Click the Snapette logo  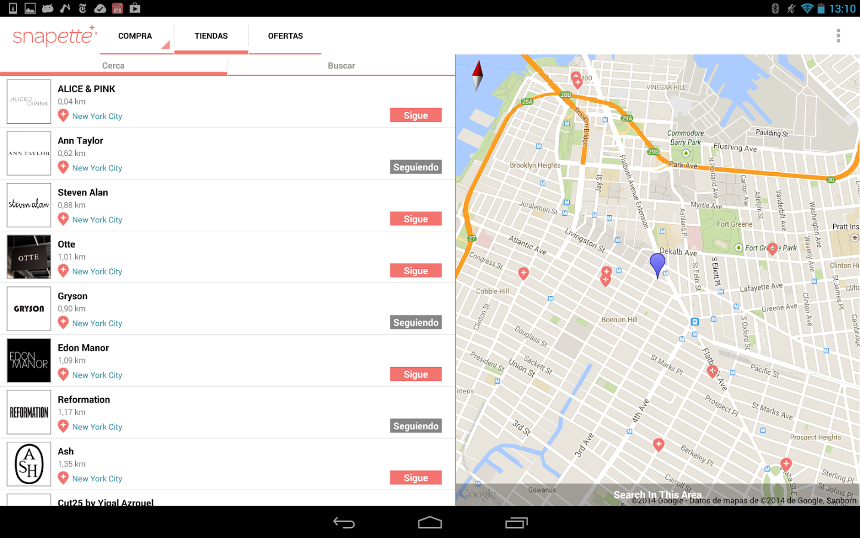click(x=54, y=36)
